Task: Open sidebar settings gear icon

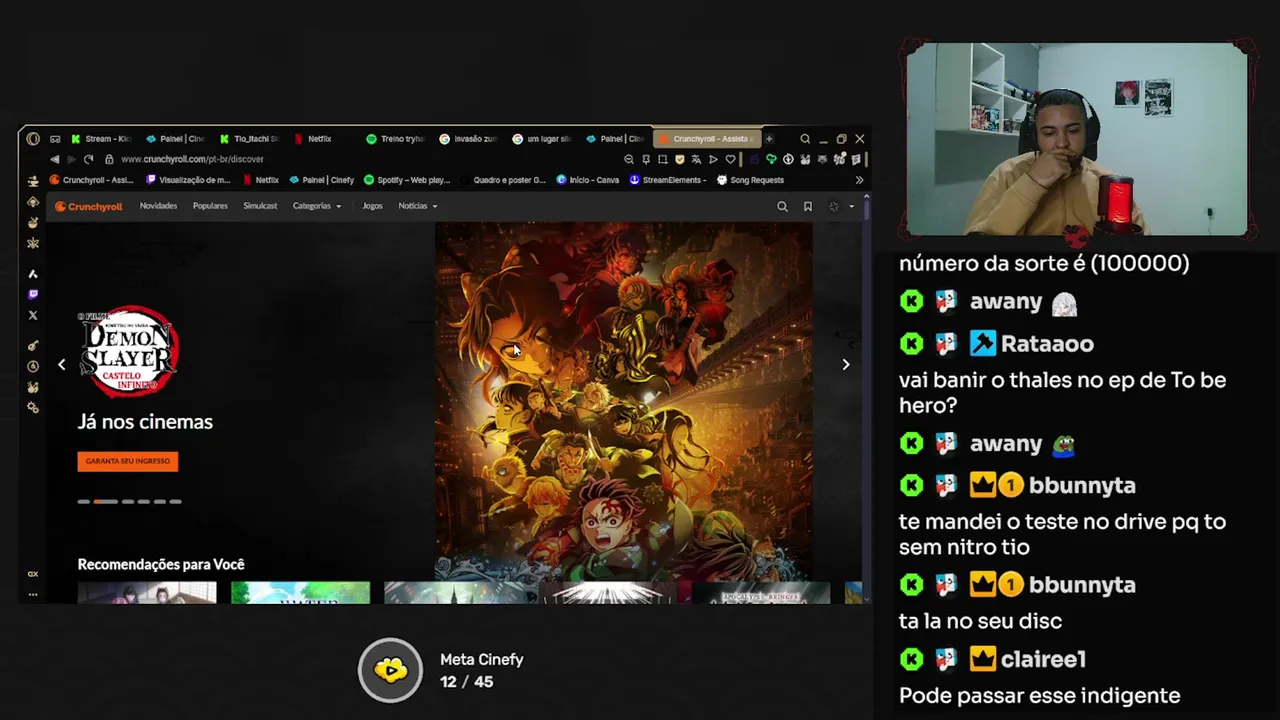Action: pos(33,408)
